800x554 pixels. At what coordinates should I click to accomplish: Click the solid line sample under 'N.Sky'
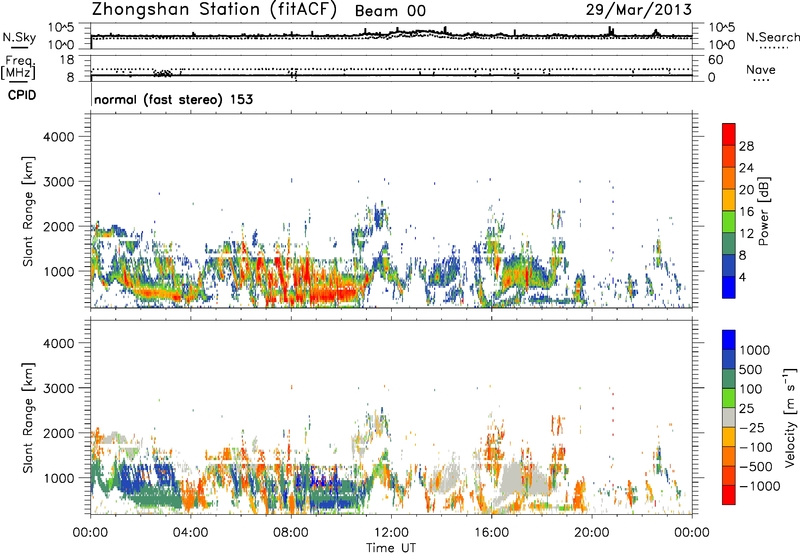click(19, 48)
